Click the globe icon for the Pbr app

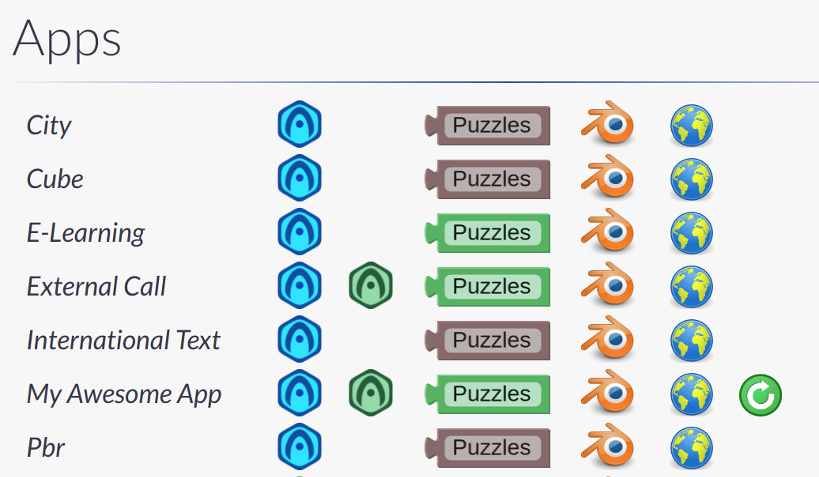click(x=692, y=448)
